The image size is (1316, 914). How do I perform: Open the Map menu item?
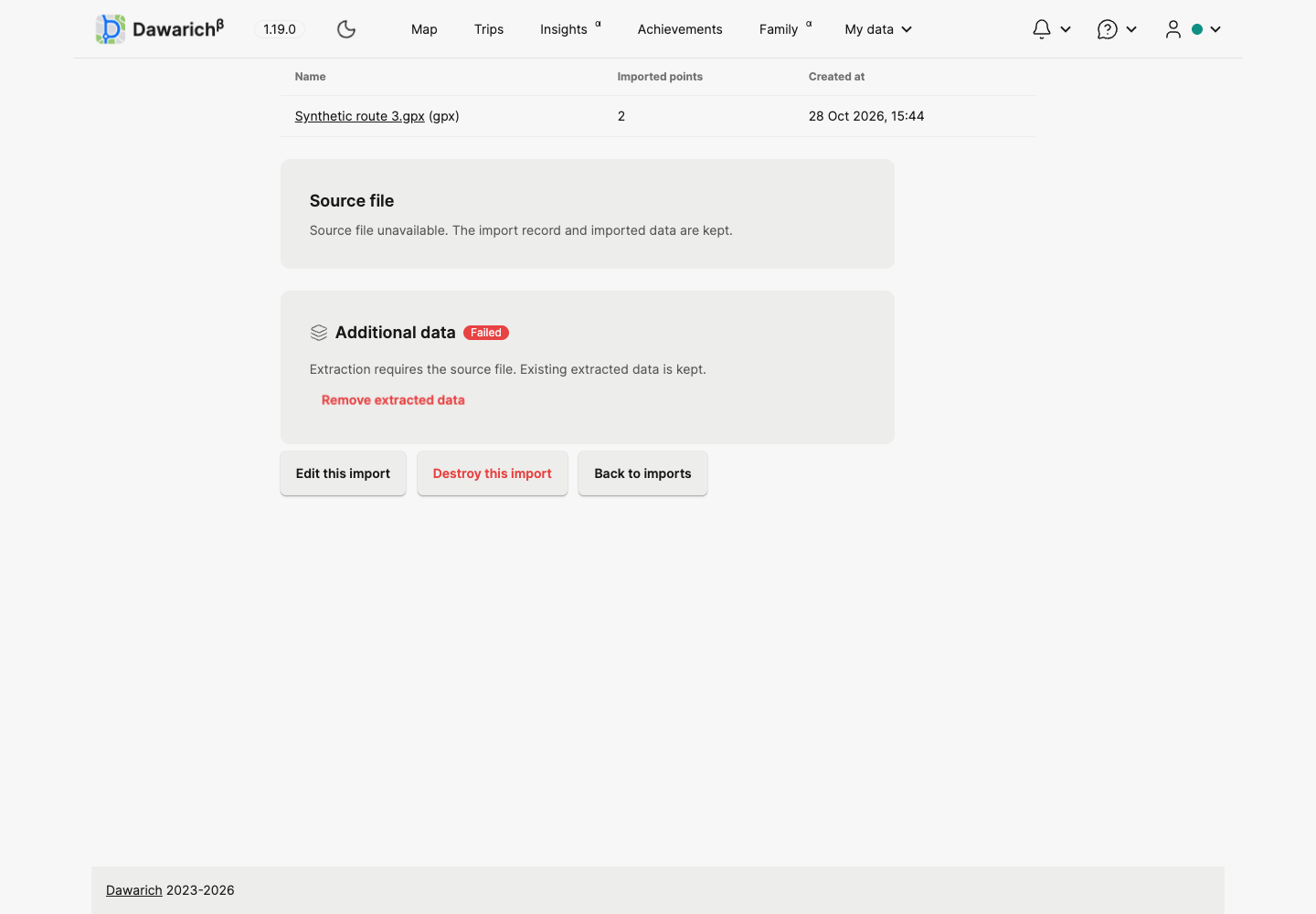tap(424, 29)
